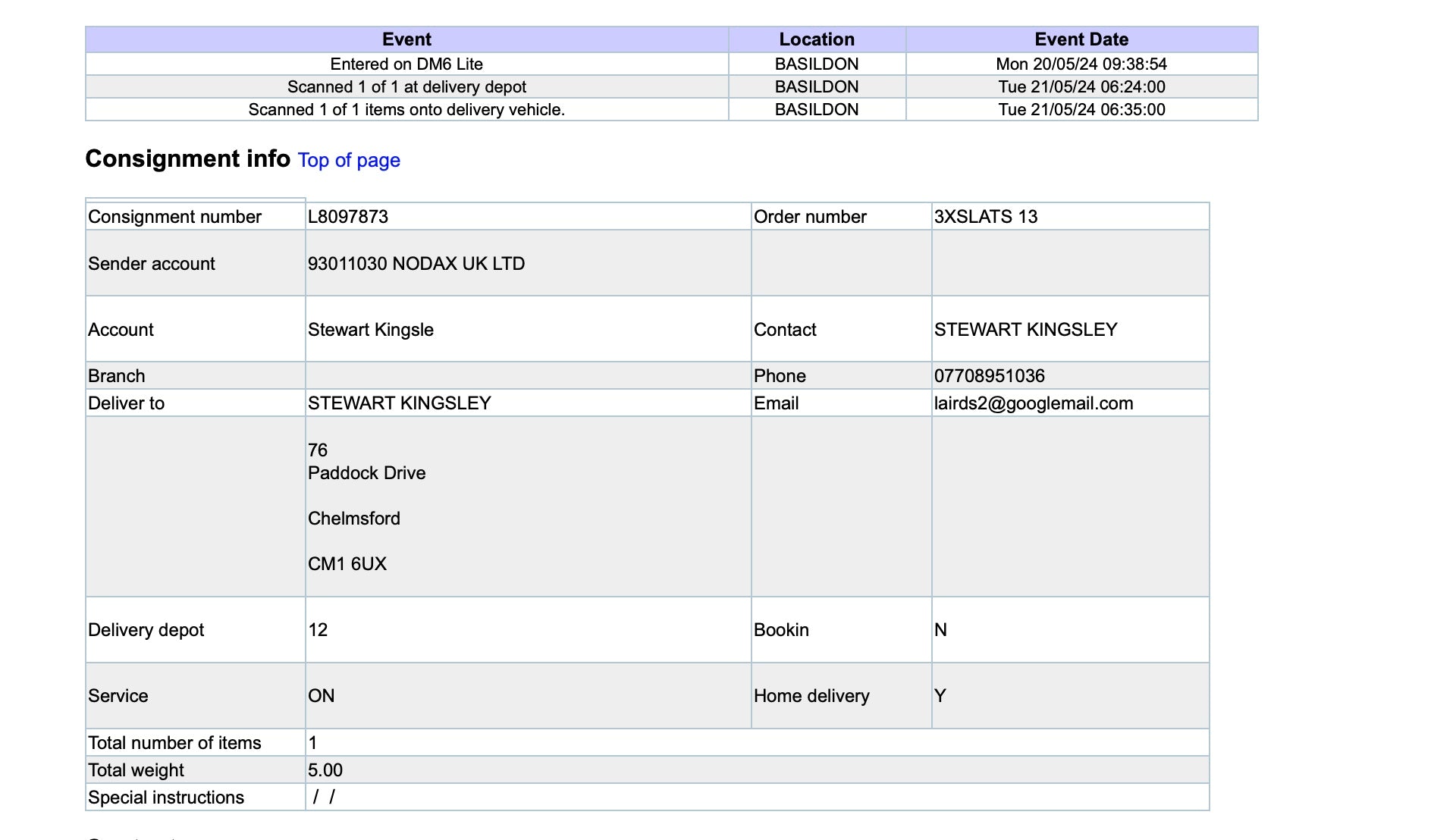The width and height of the screenshot is (1456, 840).
Task: Select the 'Email' label
Action: tap(776, 403)
